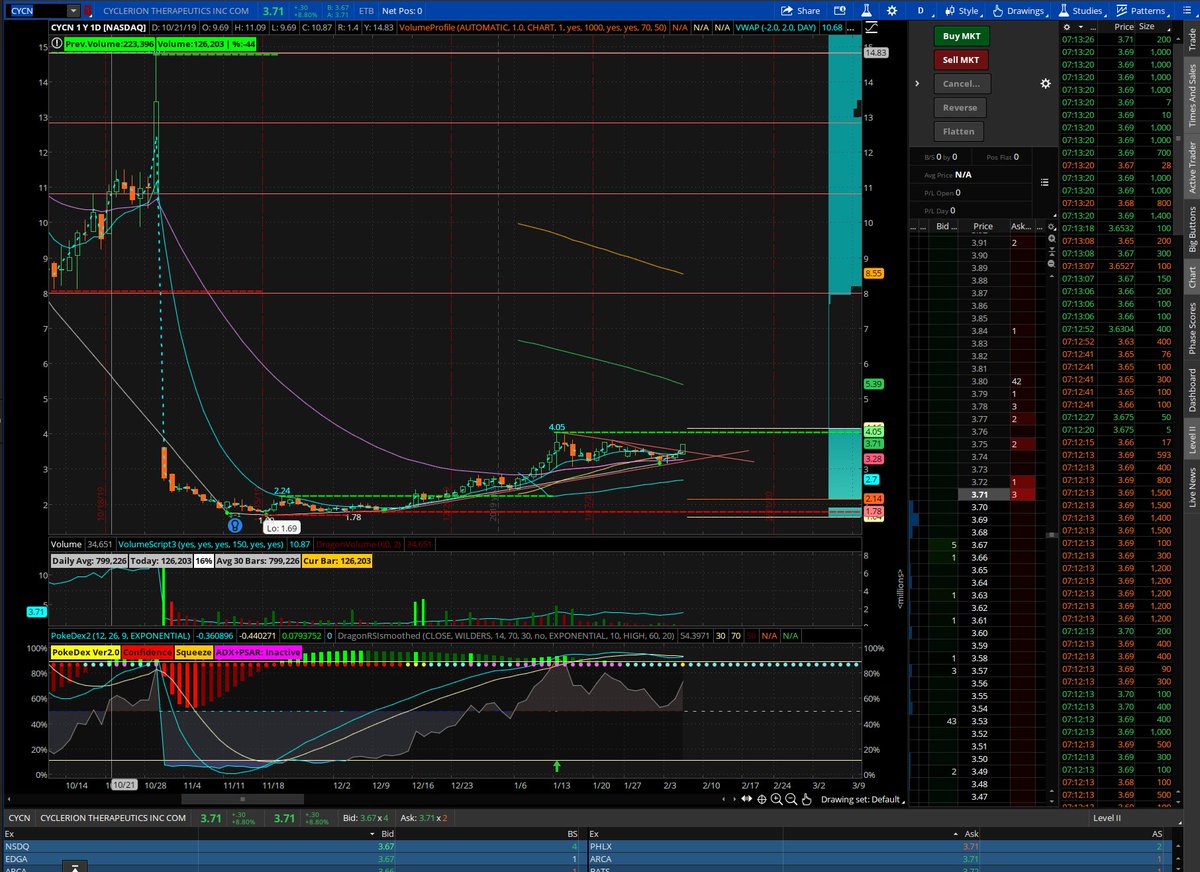Click the ladder Bid column header
The width and height of the screenshot is (1200, 872).
pos(941,227)
